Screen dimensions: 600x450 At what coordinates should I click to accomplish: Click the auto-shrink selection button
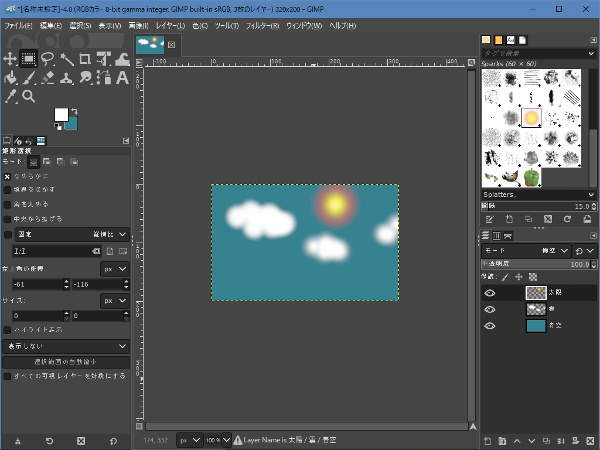[x=65, y=361]
